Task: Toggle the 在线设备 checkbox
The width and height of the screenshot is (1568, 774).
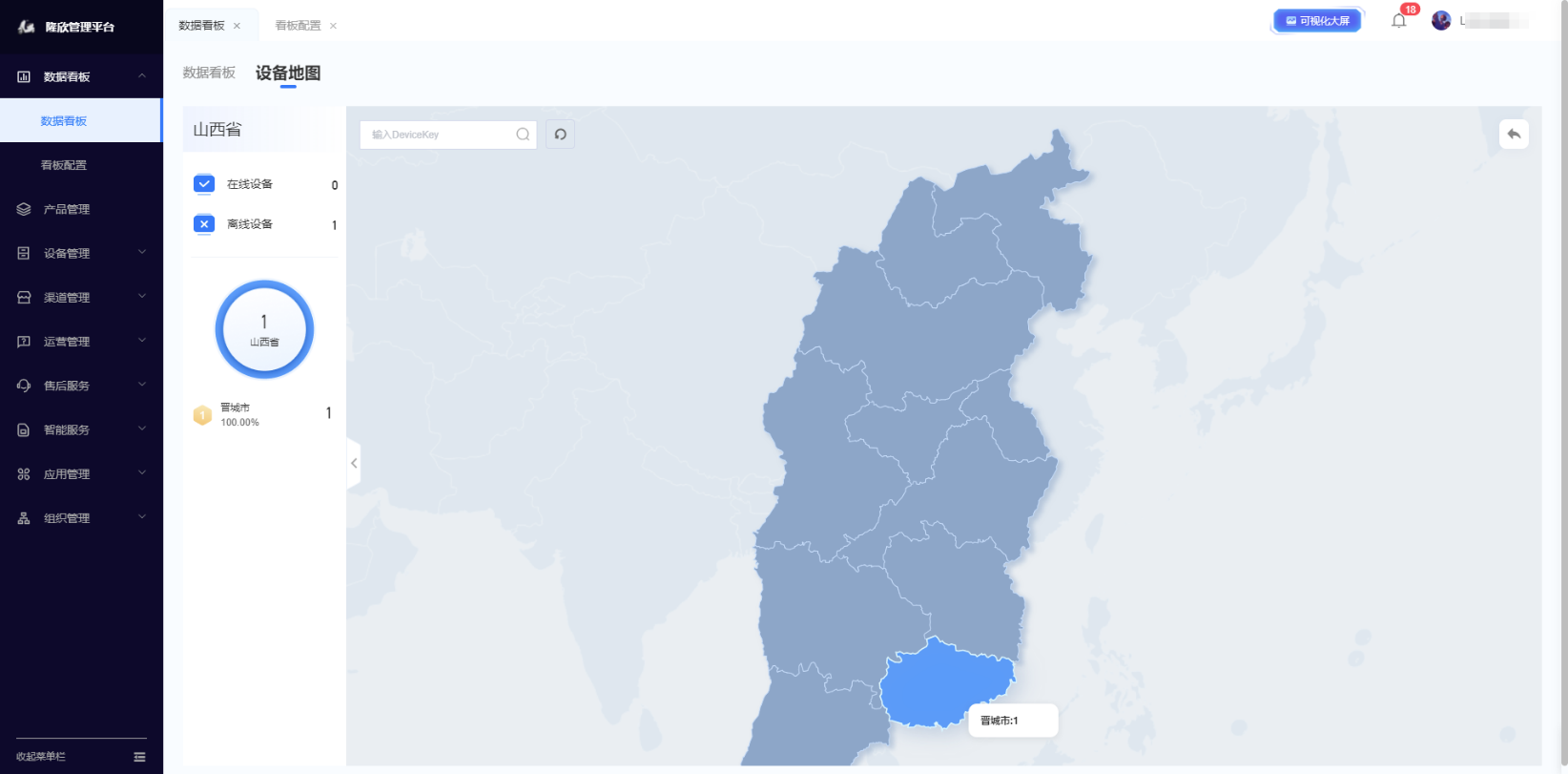Action: (204, 184)
